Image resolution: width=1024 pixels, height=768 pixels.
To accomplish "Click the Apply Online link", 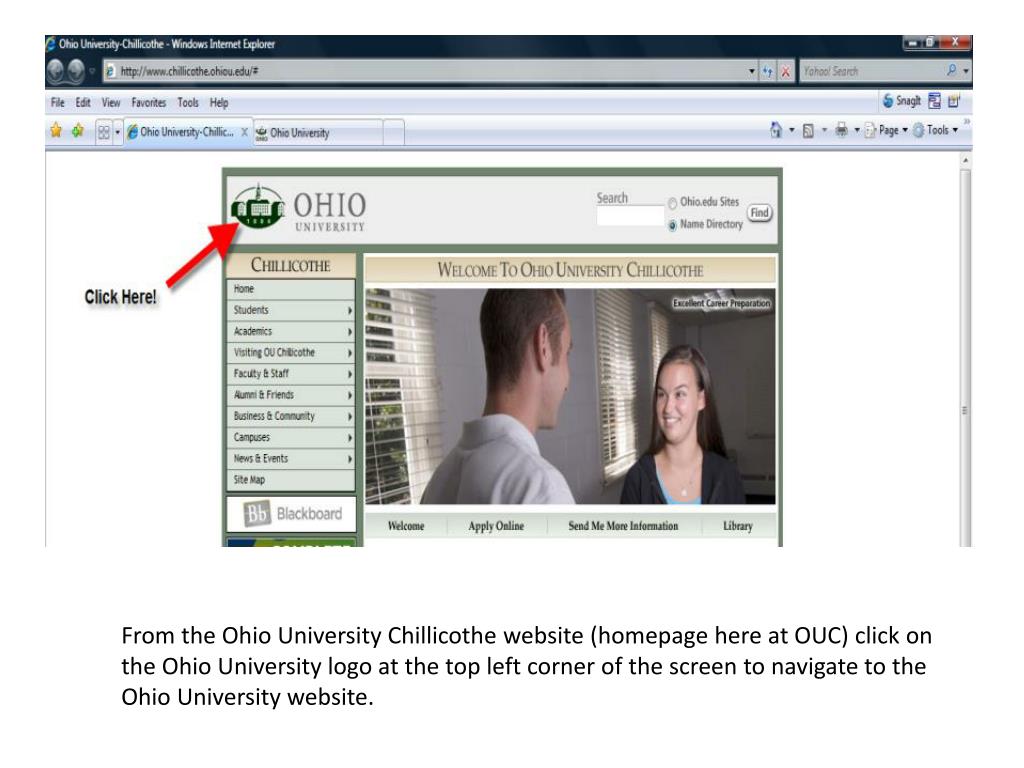I will 496,526.
